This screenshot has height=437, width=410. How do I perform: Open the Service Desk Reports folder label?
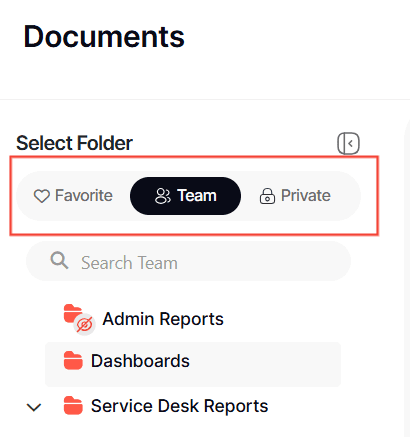click(x=179, y=406)
